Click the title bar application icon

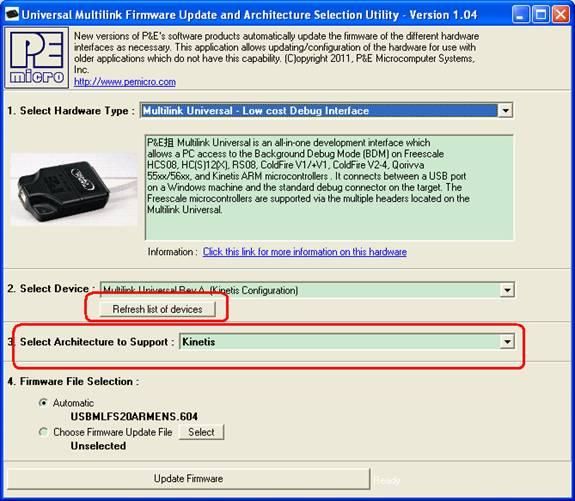12,15
